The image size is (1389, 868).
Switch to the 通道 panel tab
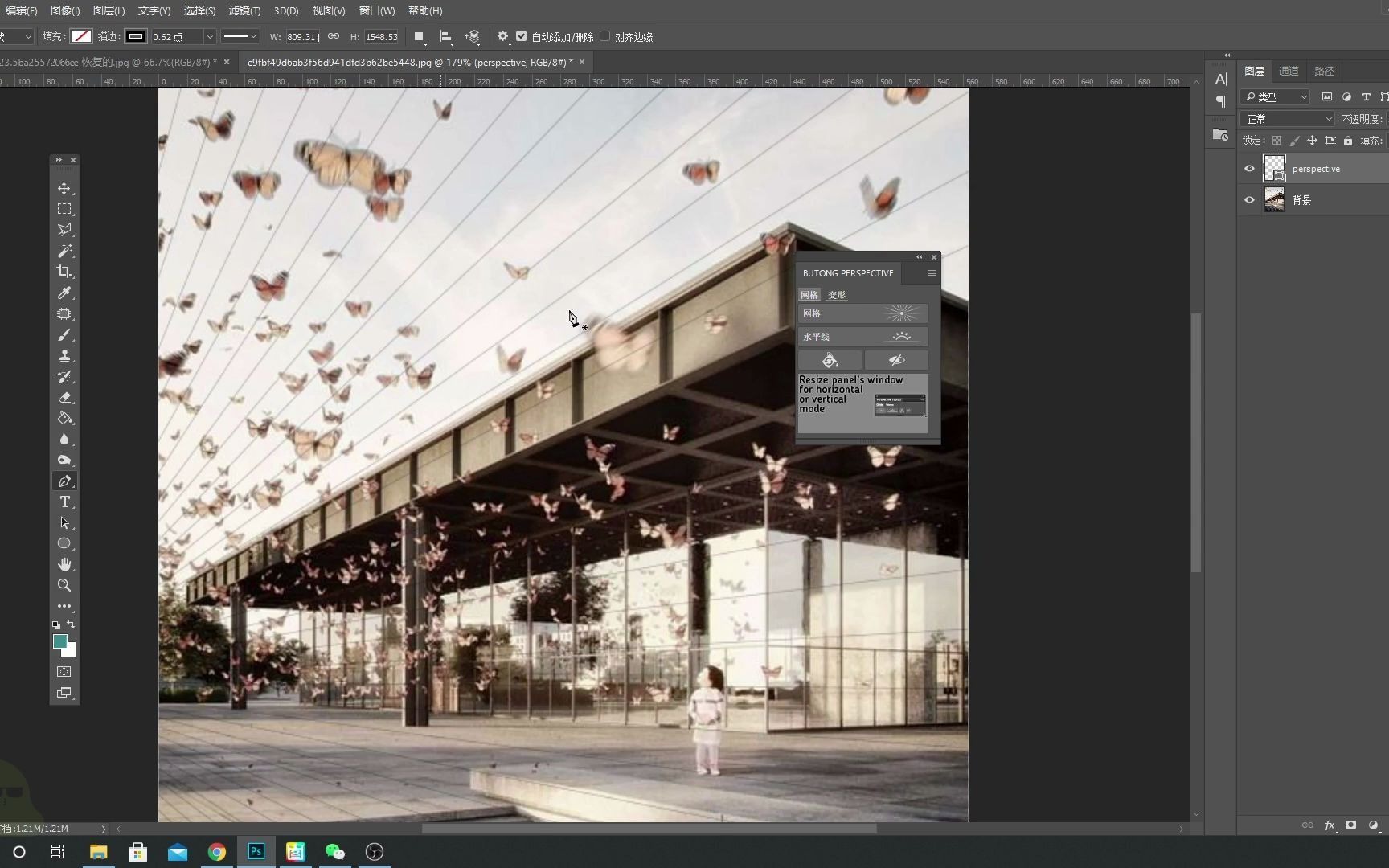click(x=1289, y=71)
